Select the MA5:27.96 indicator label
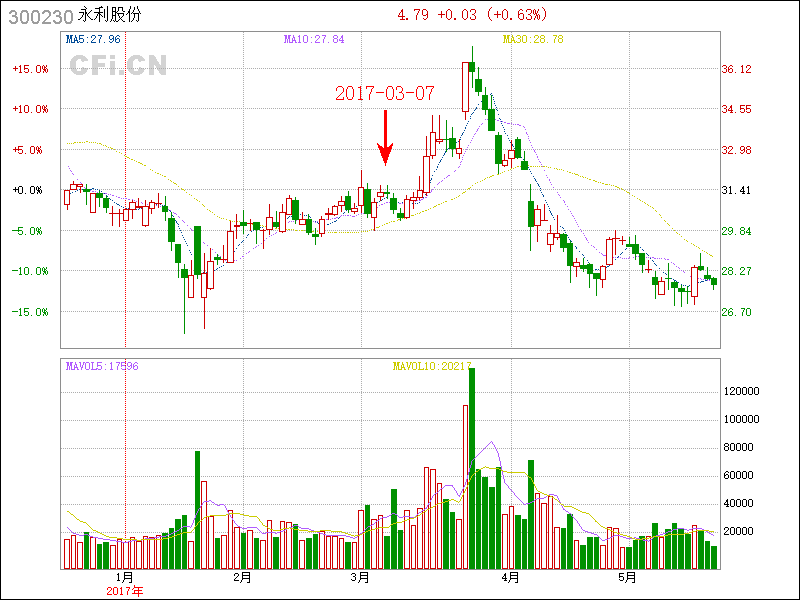This screenshot has height=600, width=800. [x=93, y=39]
